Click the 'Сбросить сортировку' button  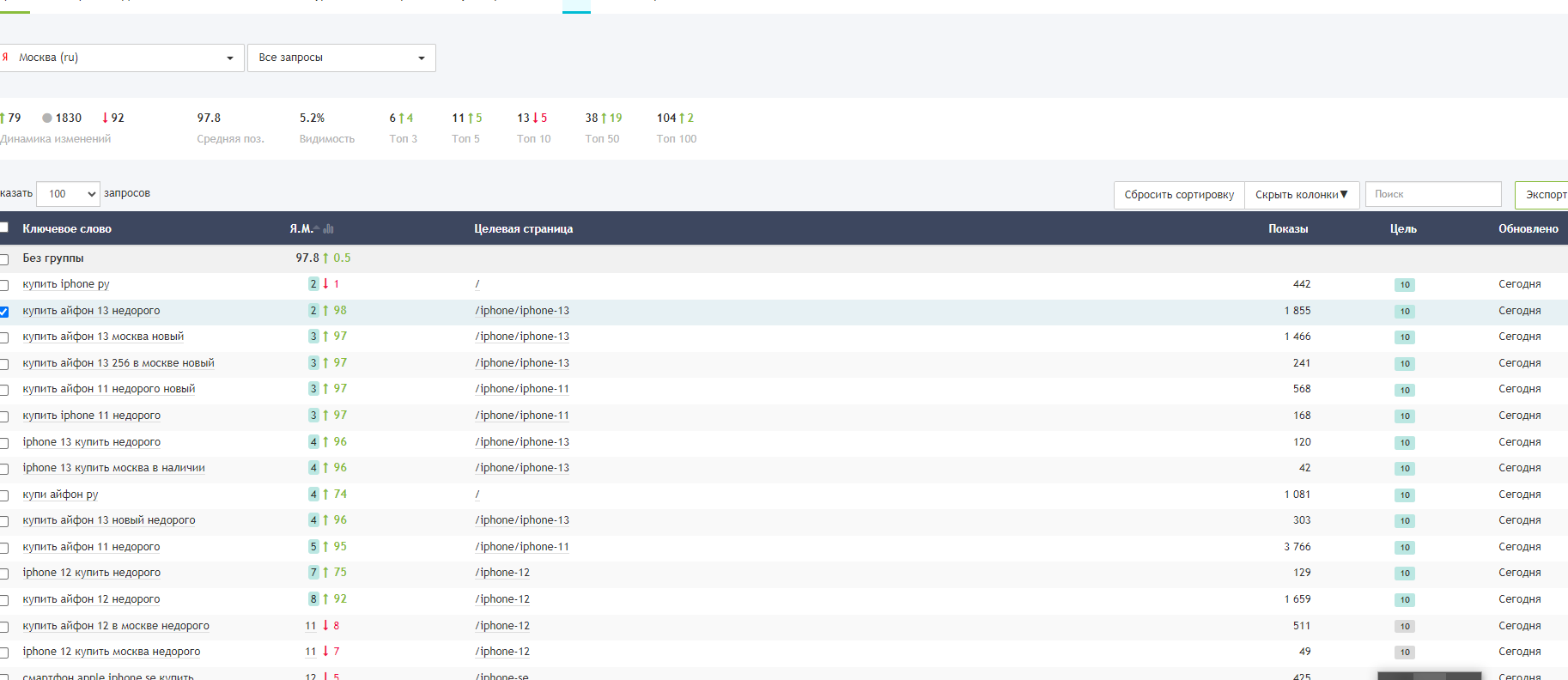pyautogui.click(x=1179, y=195)
